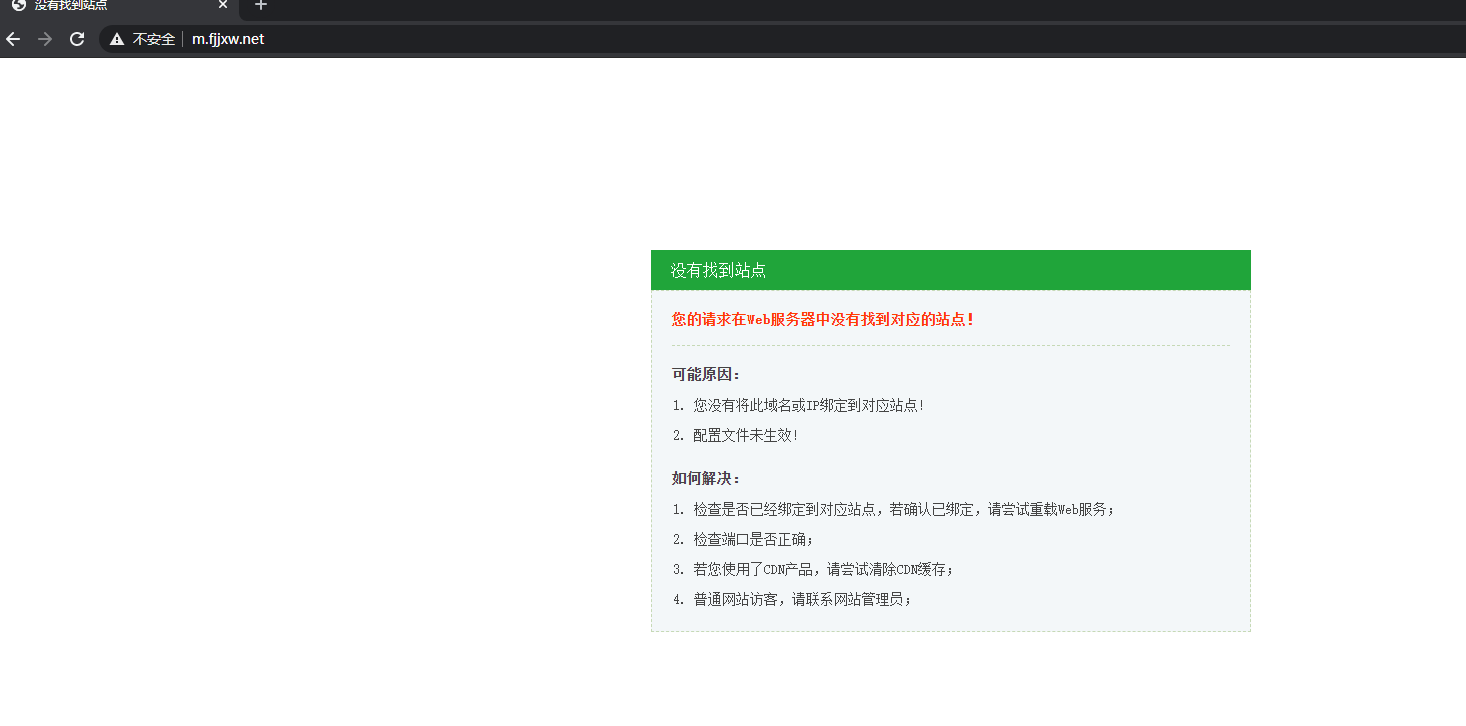
Task: Click the 不安全 security label
Action: [x=154, y=39]
